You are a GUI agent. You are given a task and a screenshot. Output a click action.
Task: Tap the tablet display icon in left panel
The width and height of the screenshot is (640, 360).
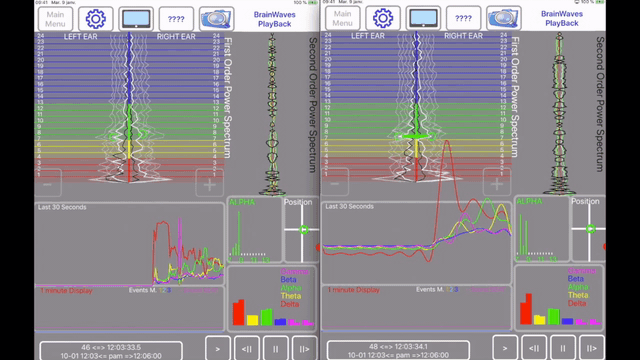pyautogui.click(x=136, y=19)
